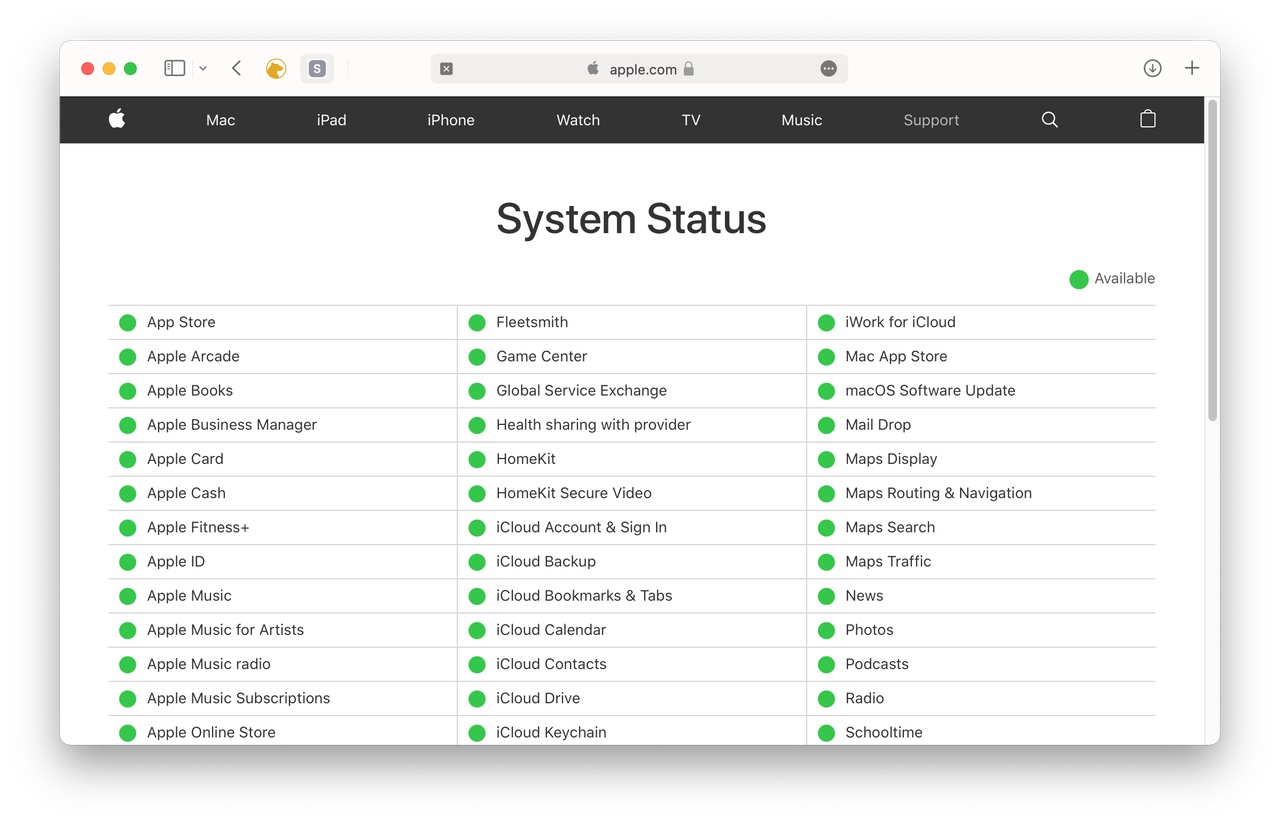Screen dimensions: 1280x824
Task: Open the TV menu item
Action: pyautogui.click(x=691, y=120)
